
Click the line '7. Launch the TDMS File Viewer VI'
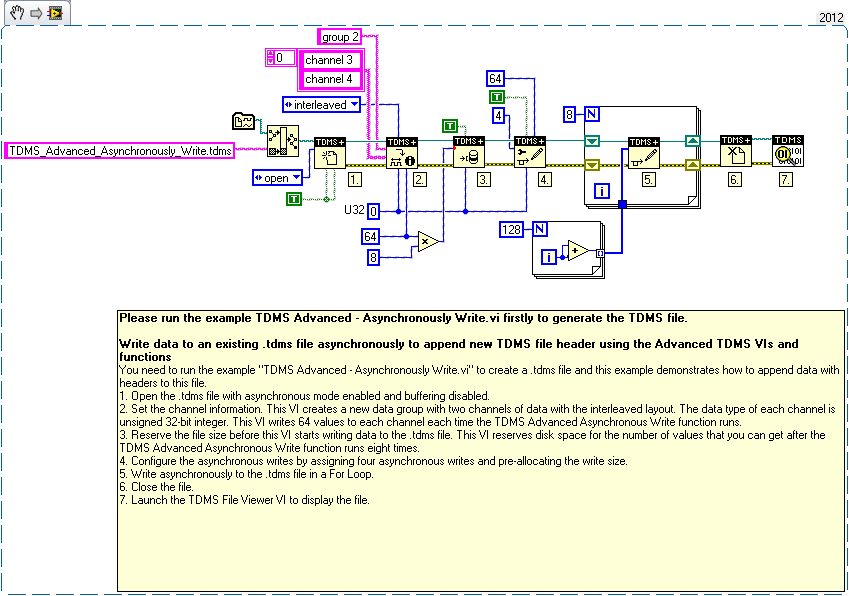tap(244, 500)
